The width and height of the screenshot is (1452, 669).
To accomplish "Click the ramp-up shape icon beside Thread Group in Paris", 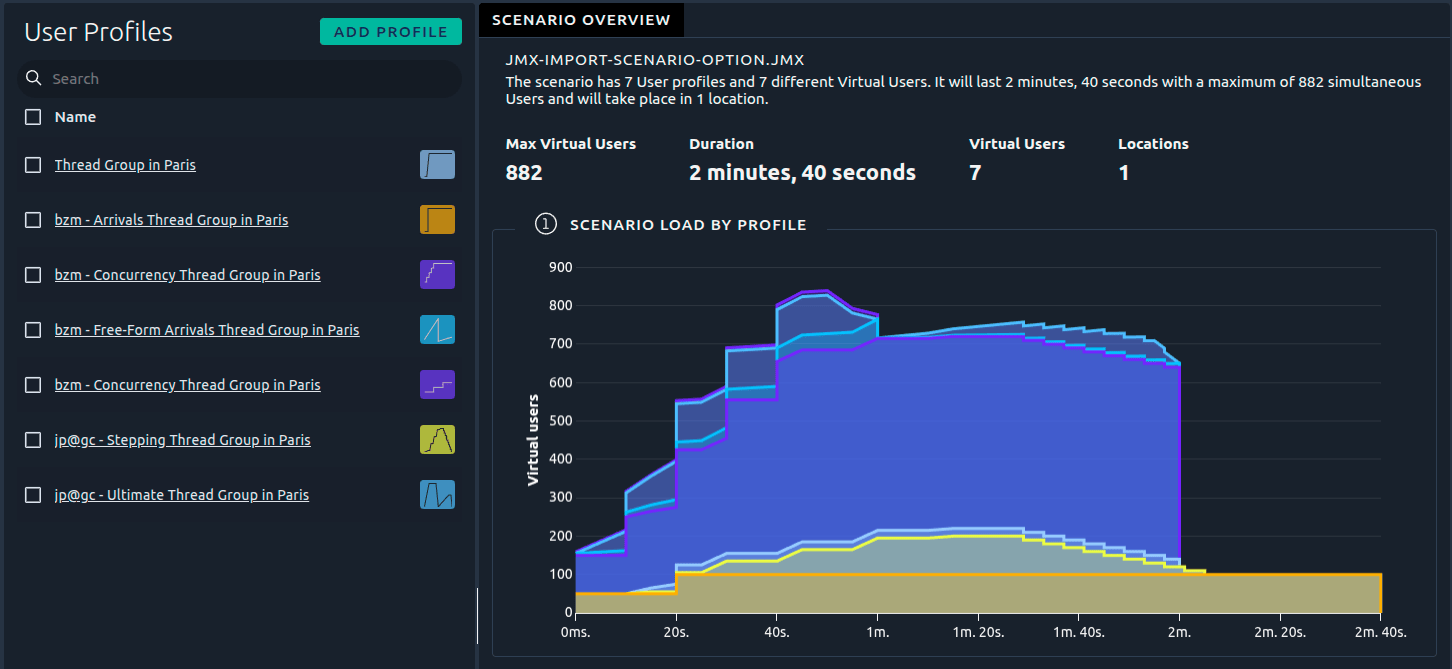I will tap(437, 164).
